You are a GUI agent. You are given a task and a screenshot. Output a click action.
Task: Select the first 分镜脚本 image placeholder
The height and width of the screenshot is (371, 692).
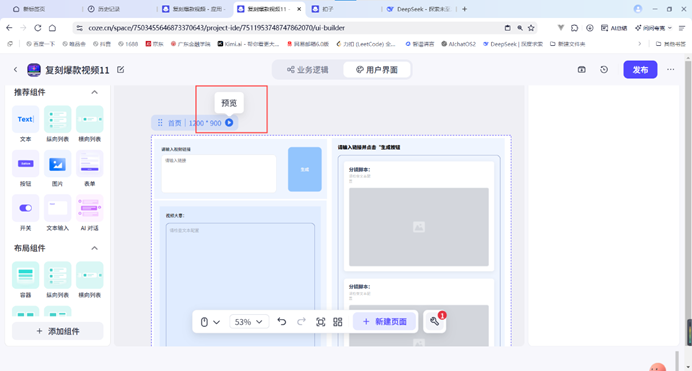419,227
